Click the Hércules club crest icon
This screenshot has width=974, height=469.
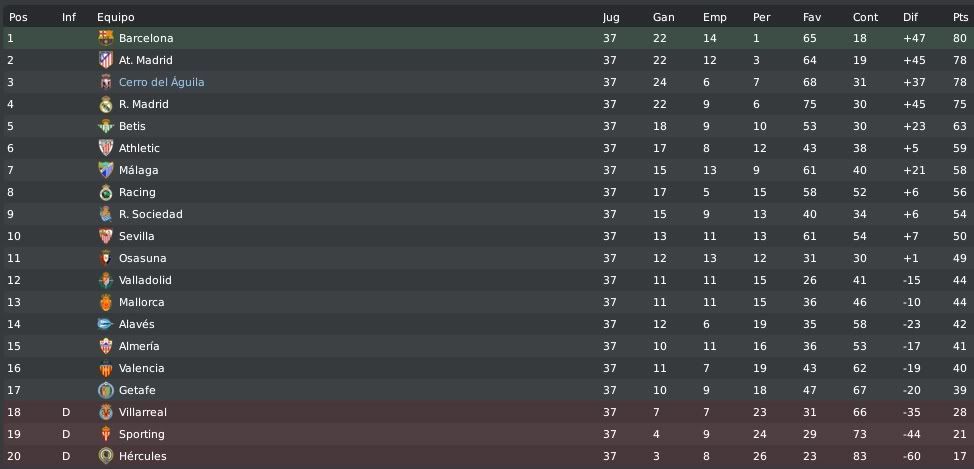pyautogui.click(x=106, y=456)
